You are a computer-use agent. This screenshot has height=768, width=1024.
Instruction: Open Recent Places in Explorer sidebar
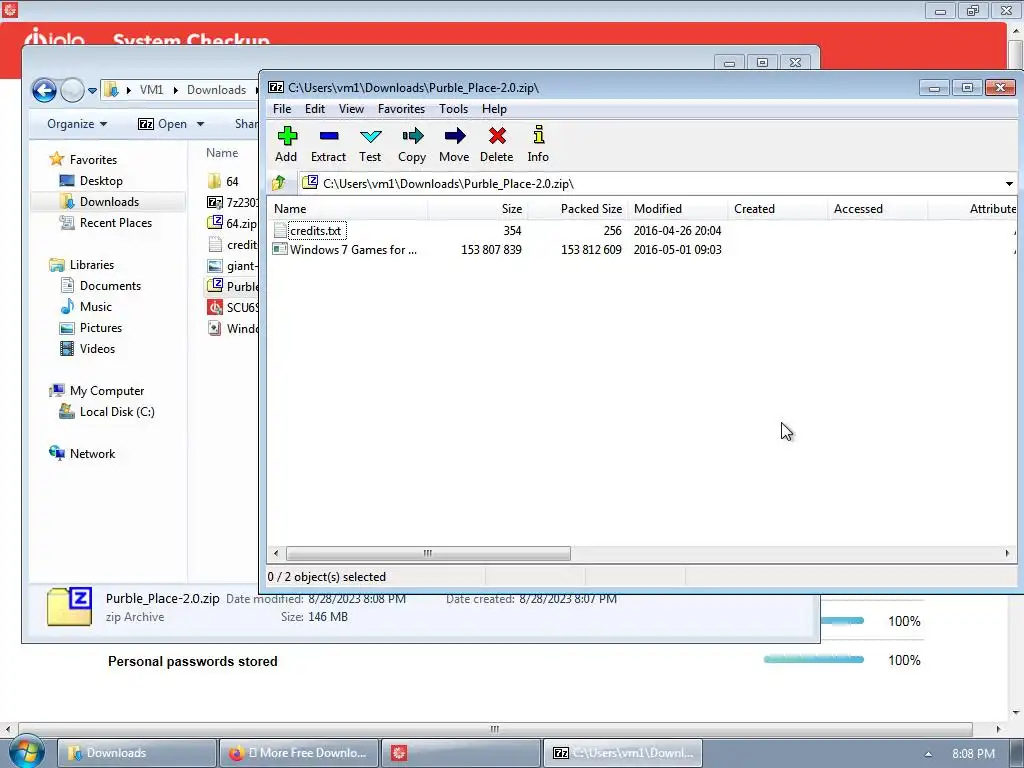(x=106, y=223)
